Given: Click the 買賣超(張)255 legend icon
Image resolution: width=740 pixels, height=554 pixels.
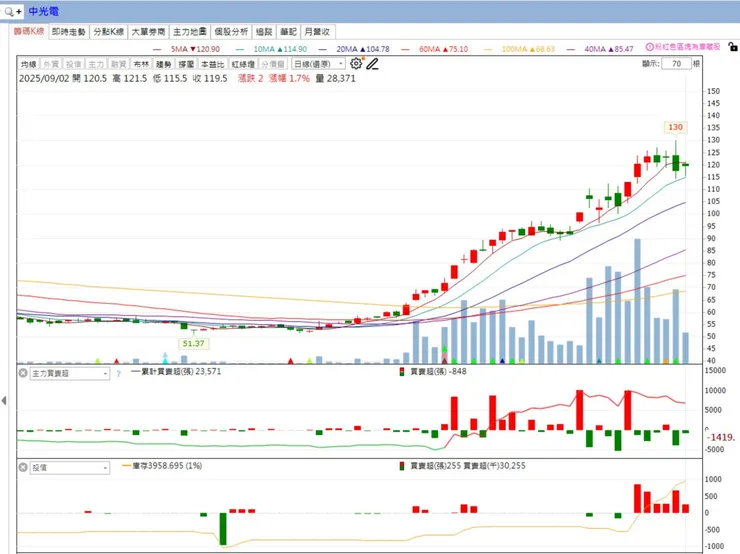Looking at the screenshot, I should 402,466.
